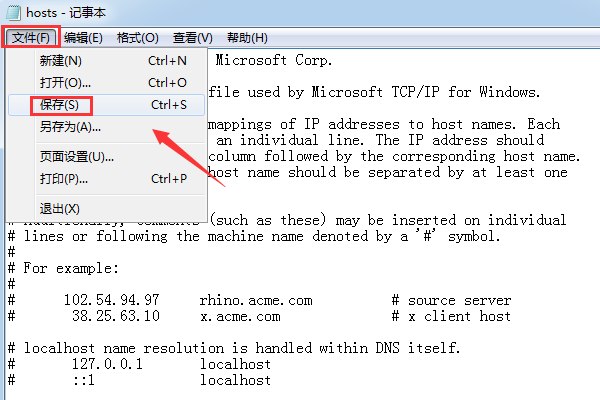Screen dimensions: 600x400
Task: Exit Notepad with 退出(X)
Action: [59, 208]
